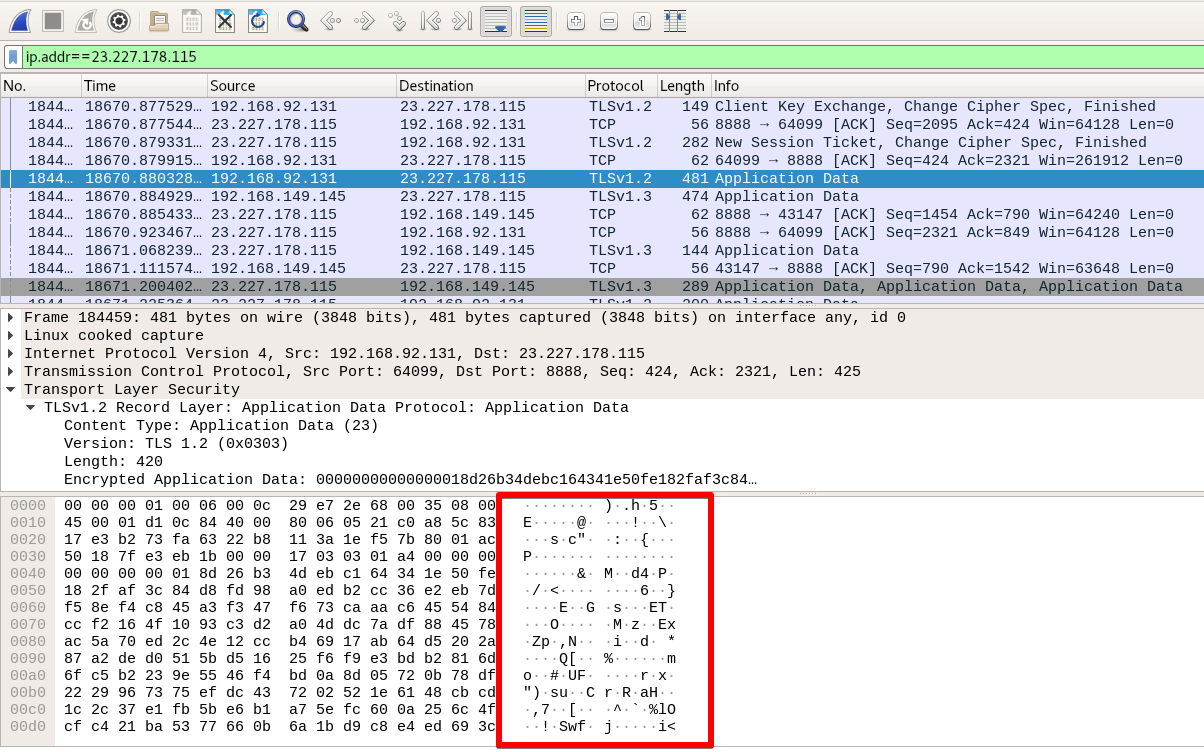
Task: Expand the Transmission Control Protocol row
Action: pos(11,372)
